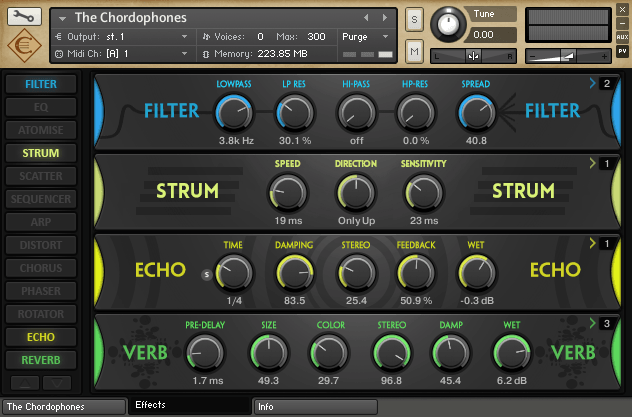Click the stereo pan slider

point(473,56)
